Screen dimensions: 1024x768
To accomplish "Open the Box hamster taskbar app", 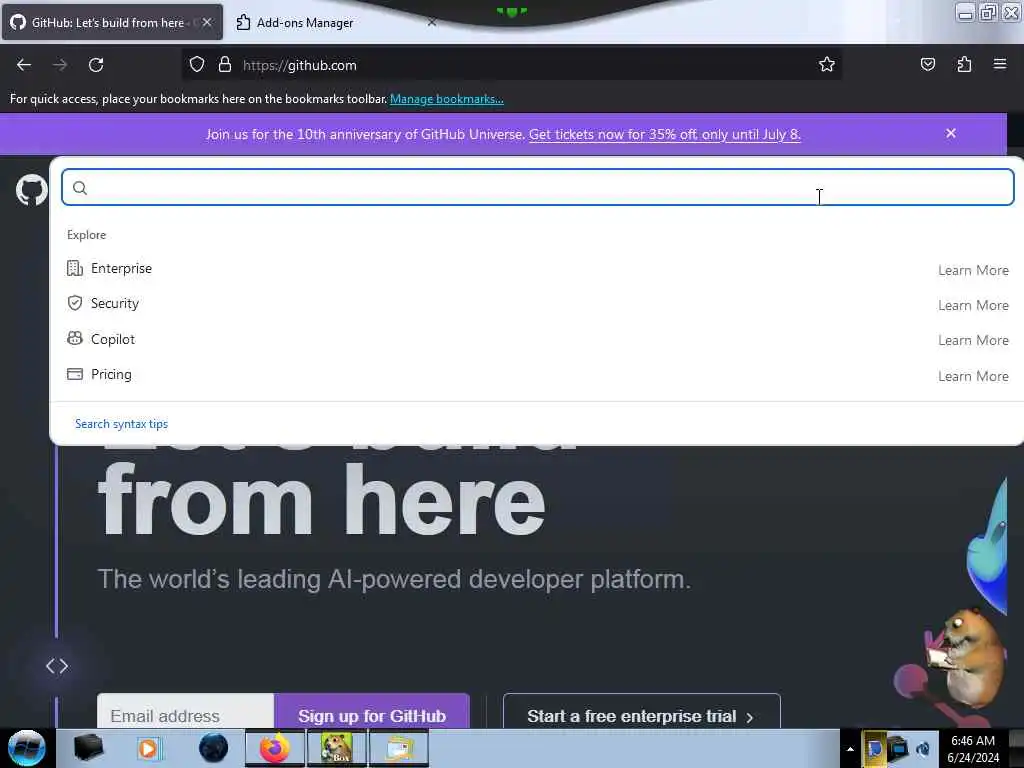I will click(336, 748).
